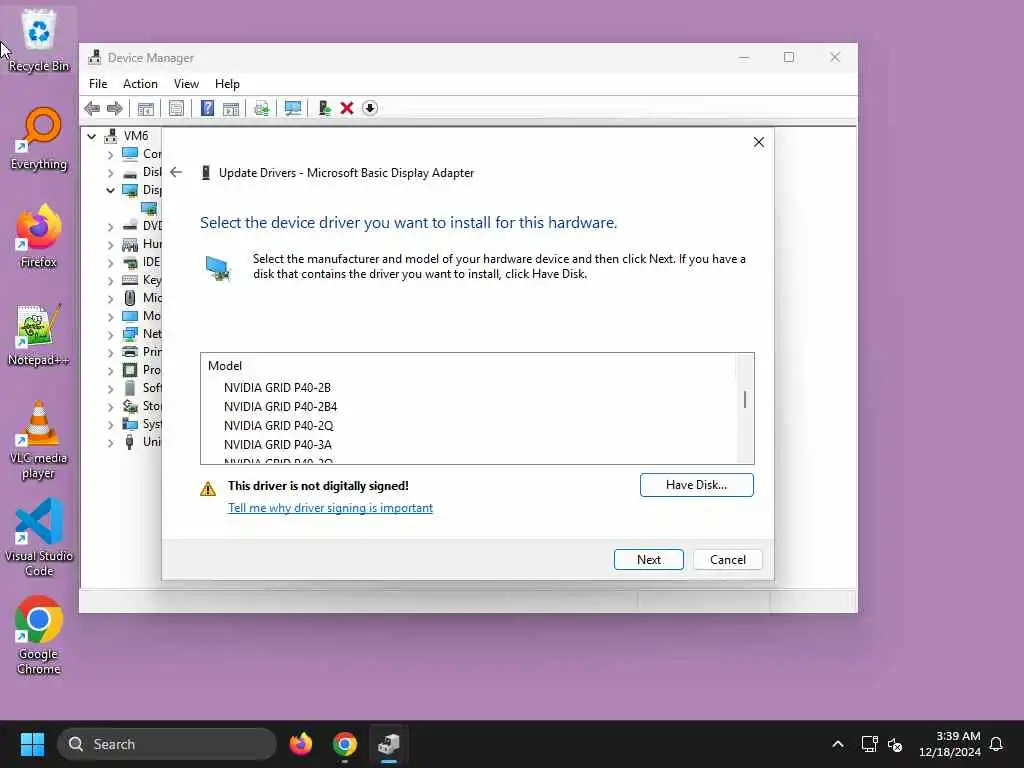
Task: Click the Firefox icon in the taskbar
Action: tap(300, 744)
